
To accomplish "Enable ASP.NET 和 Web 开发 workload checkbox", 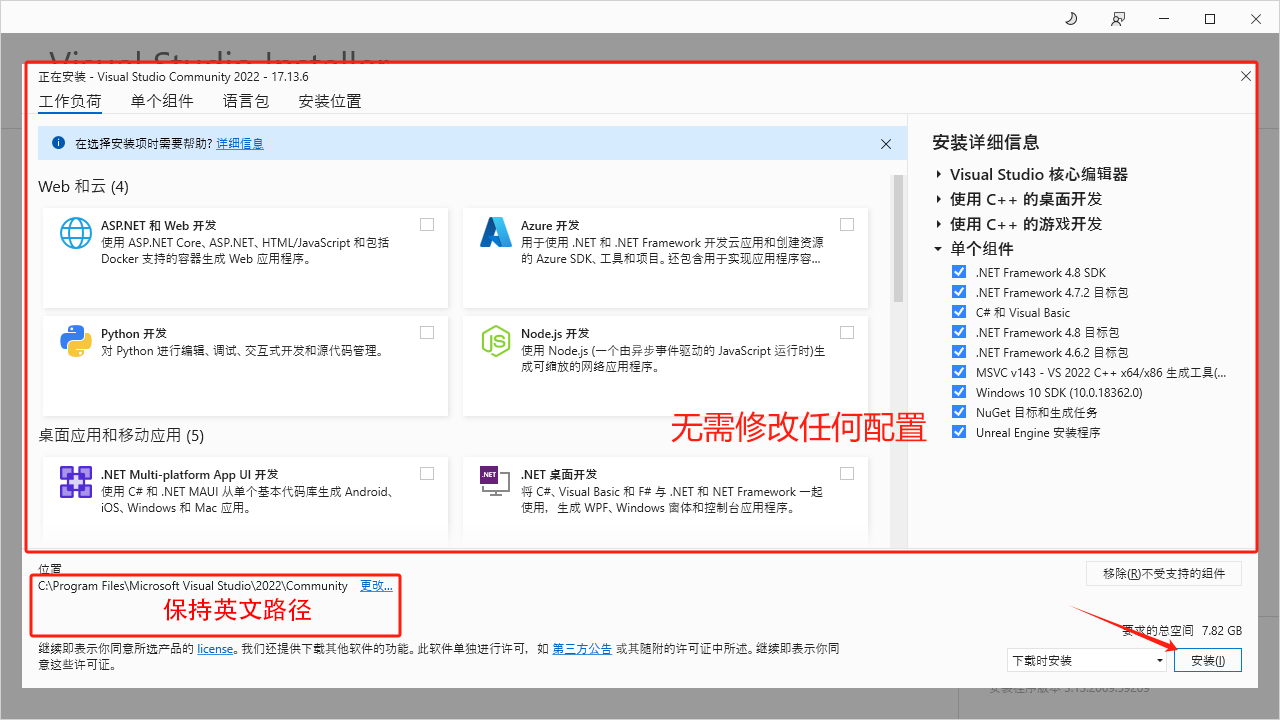I will (427, 224).
